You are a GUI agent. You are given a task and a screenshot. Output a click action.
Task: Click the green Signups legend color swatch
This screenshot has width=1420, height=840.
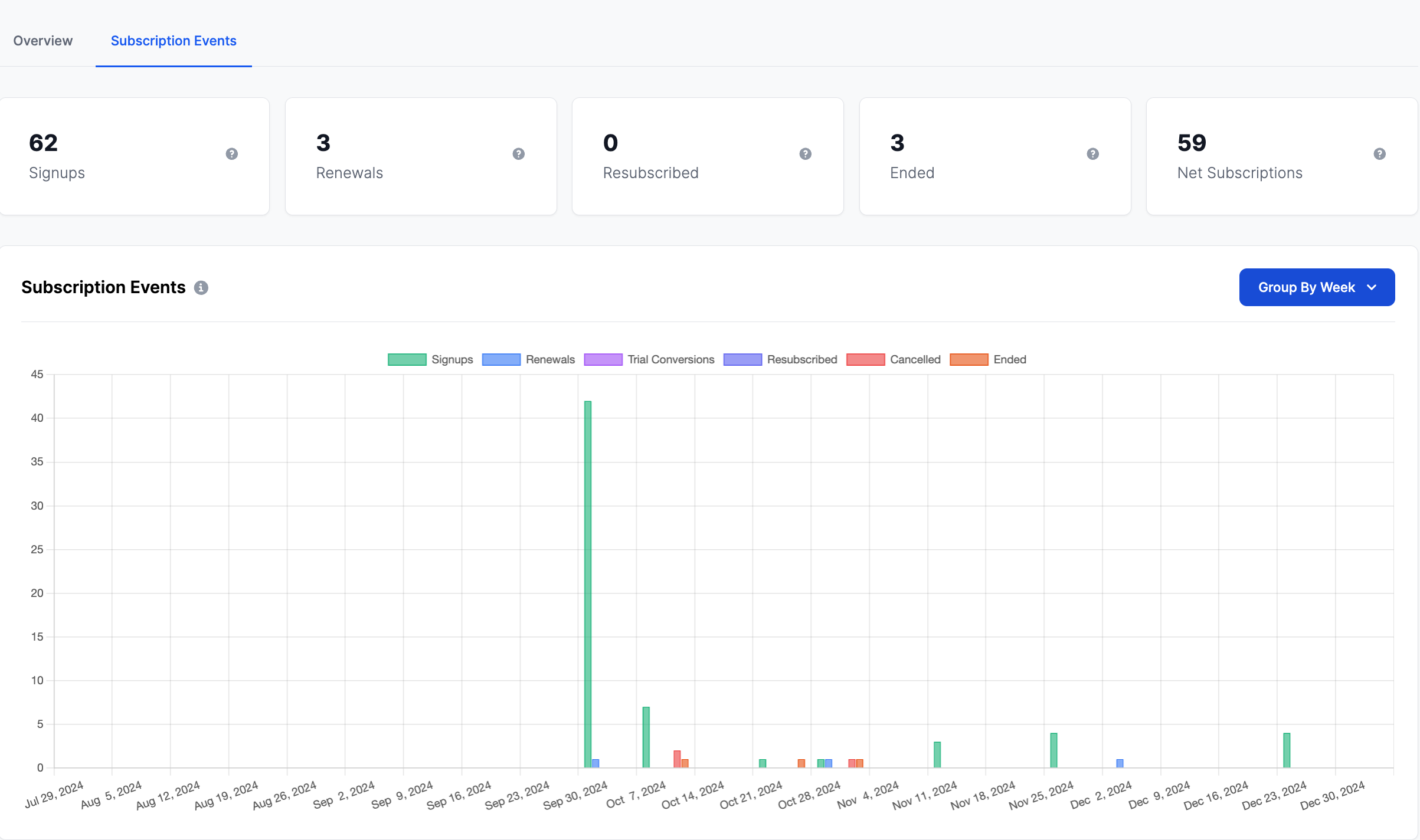(406, 359)
